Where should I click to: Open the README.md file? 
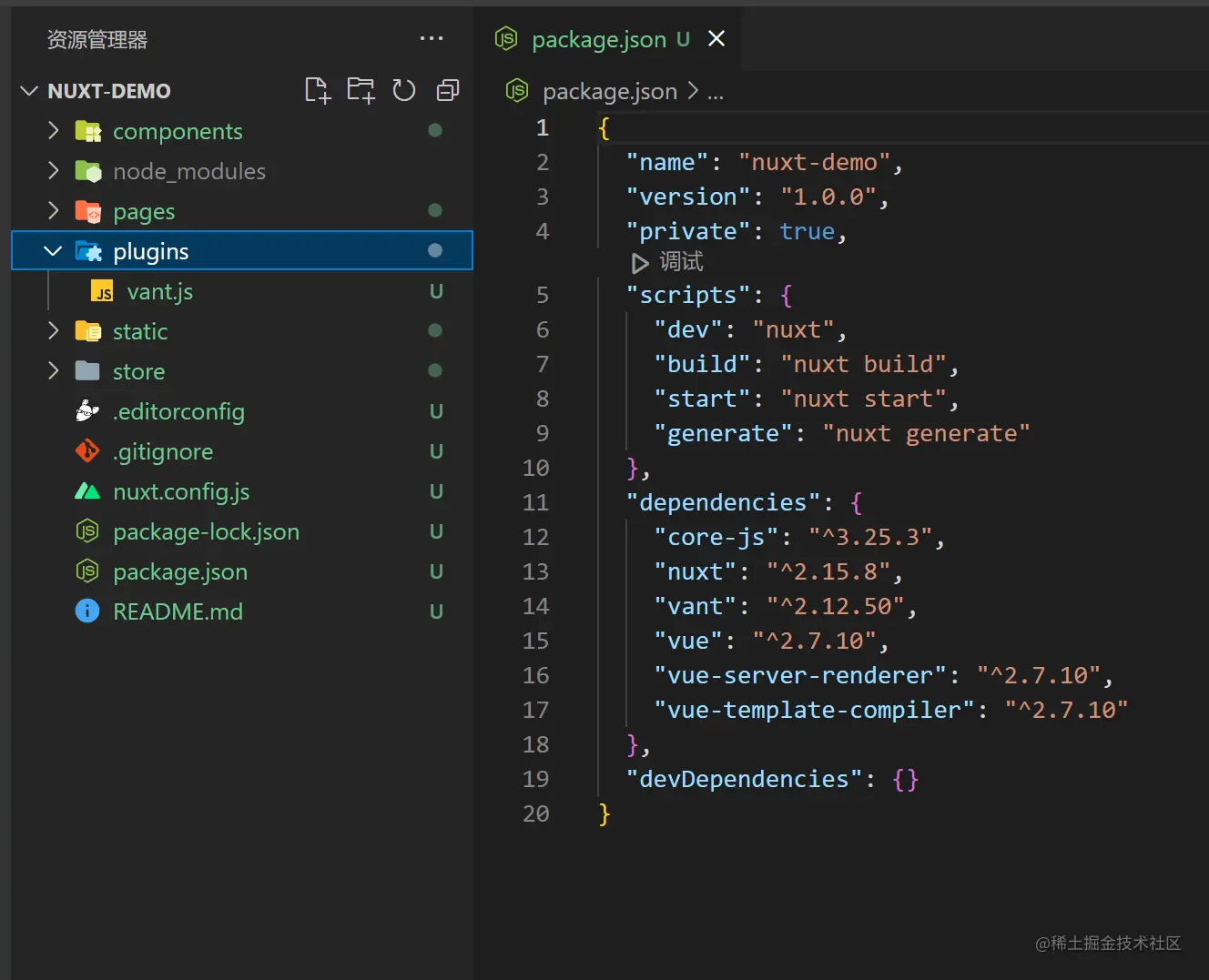(178, 612)
